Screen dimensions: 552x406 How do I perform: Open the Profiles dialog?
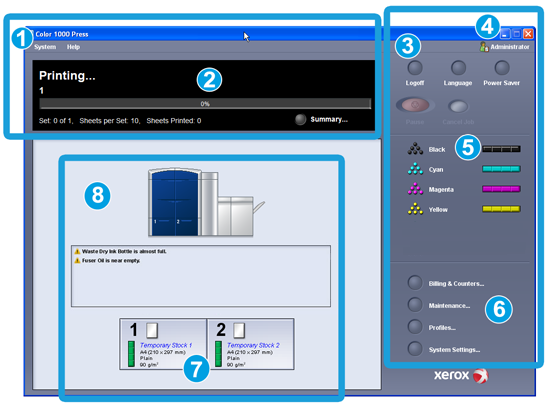[x=415, y=327]
